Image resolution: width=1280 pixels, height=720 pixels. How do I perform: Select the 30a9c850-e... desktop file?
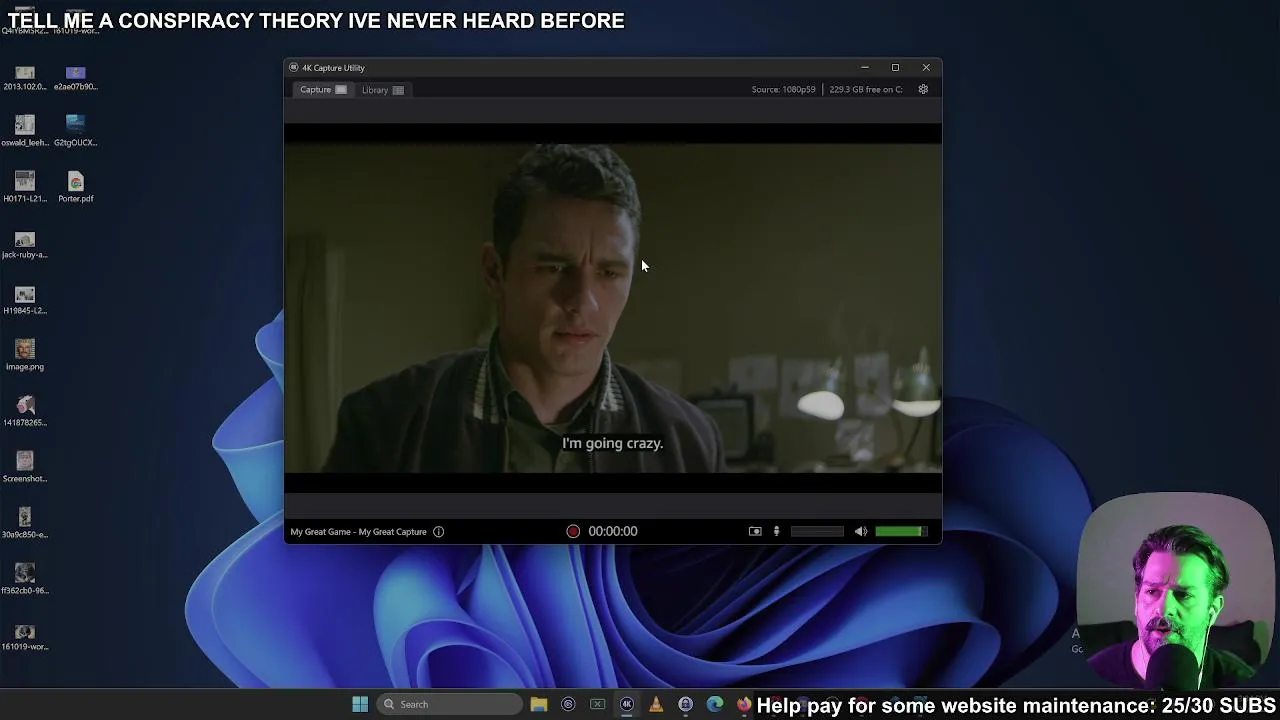tap(25, 523)
